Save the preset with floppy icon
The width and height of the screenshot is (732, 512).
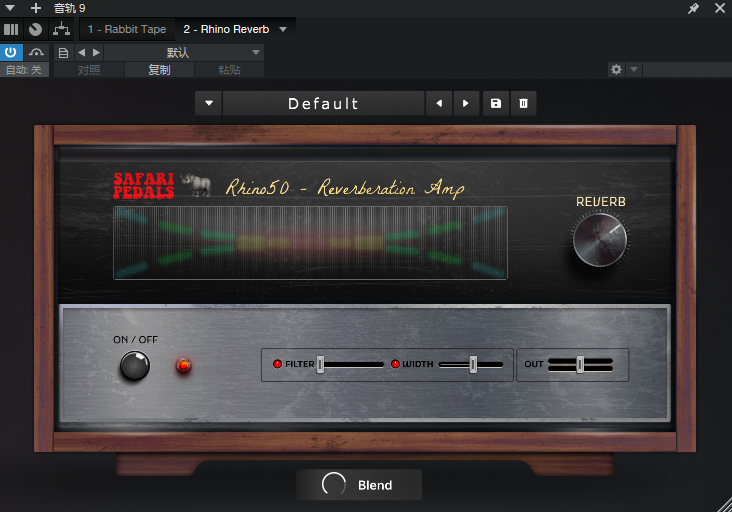pyautogui.click(x=496, y=103)
